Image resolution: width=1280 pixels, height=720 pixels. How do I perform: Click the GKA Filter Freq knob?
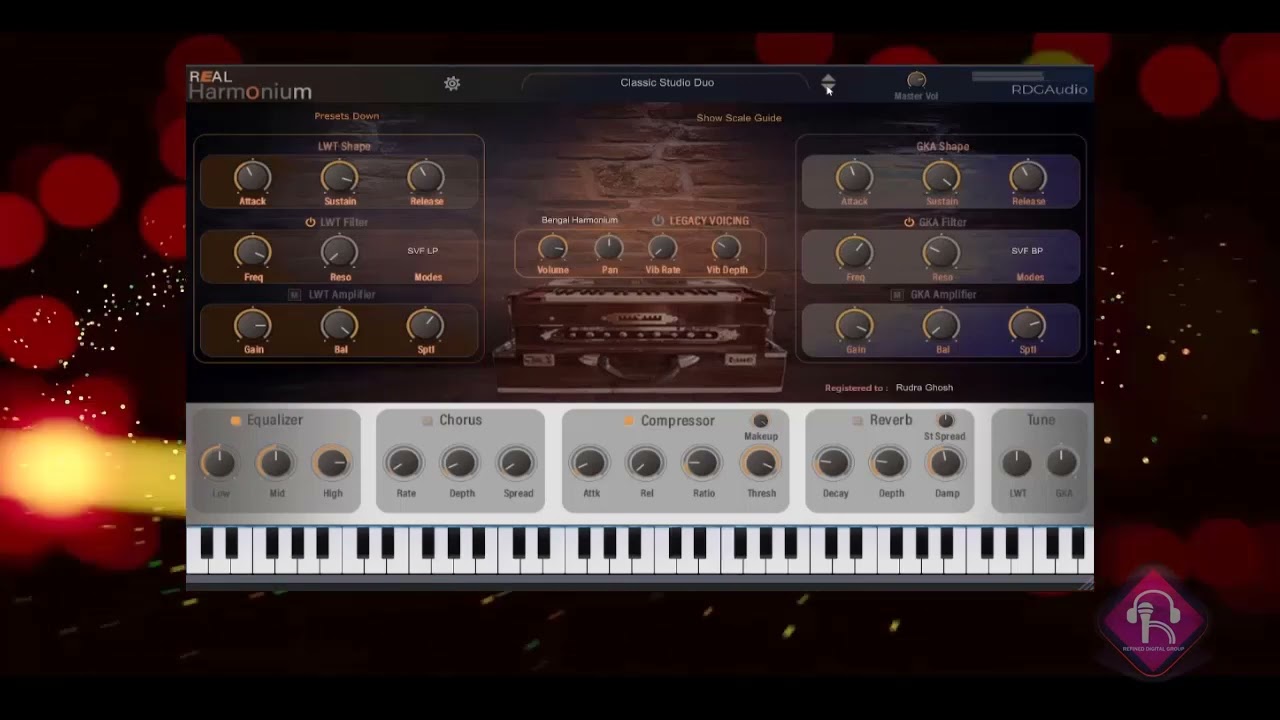click(x=854, y=253)
